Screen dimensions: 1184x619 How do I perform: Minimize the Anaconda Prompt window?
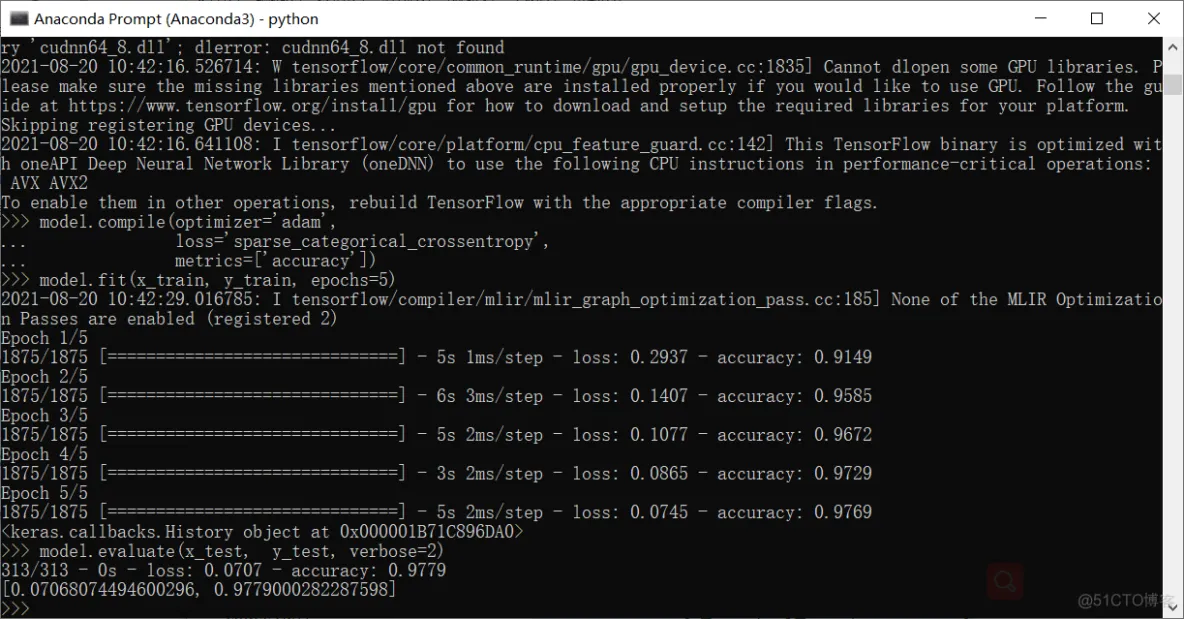pyautogui.click(x=1041, y=18)
